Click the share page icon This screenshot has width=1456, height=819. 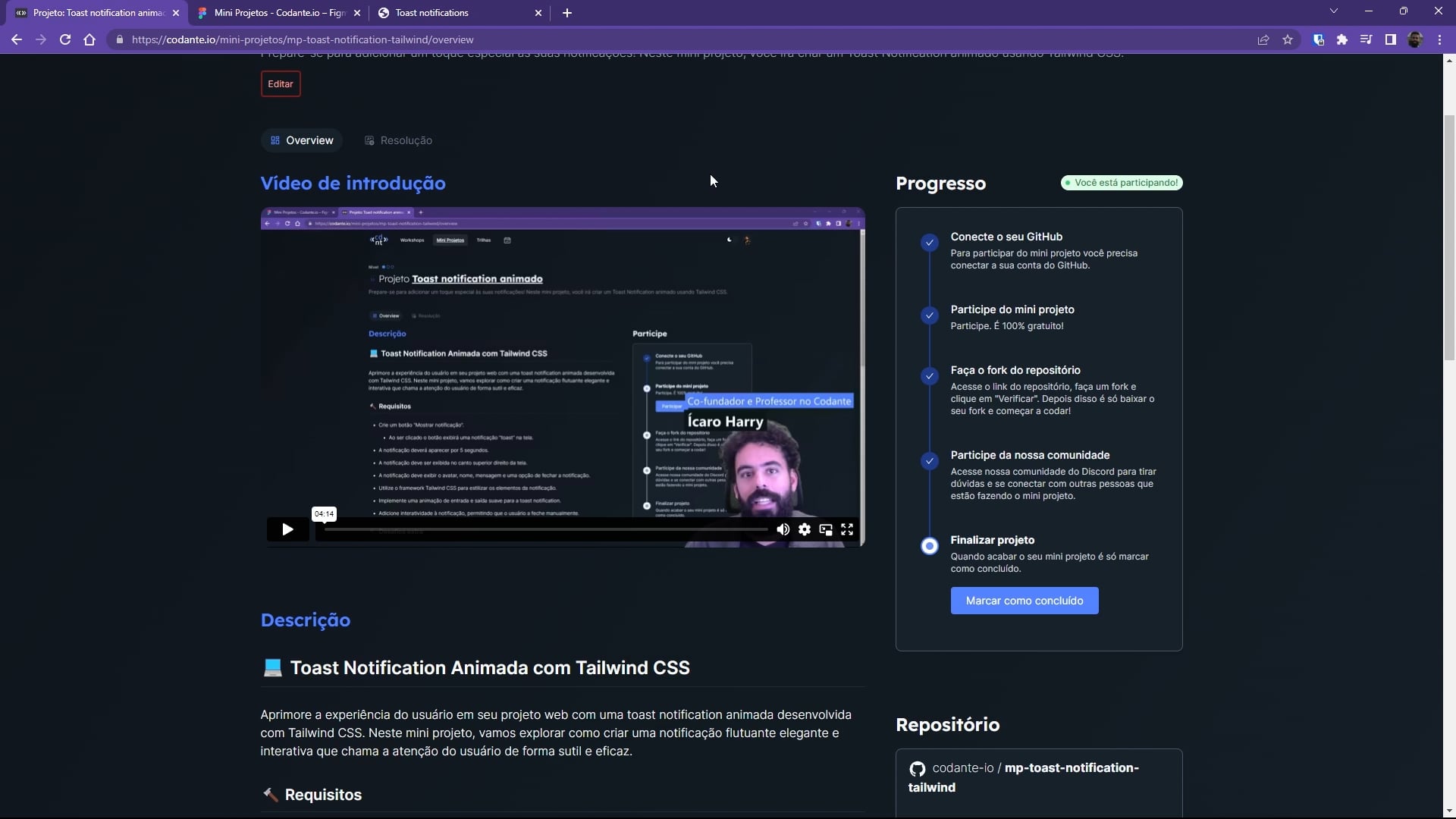pos(1263,39)
